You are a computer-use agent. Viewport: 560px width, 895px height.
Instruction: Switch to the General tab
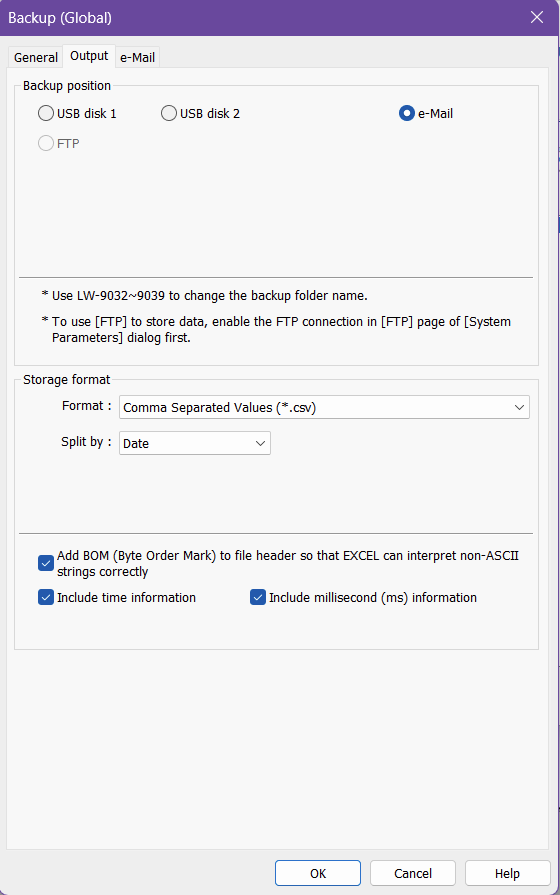click(x=35, y=57)
